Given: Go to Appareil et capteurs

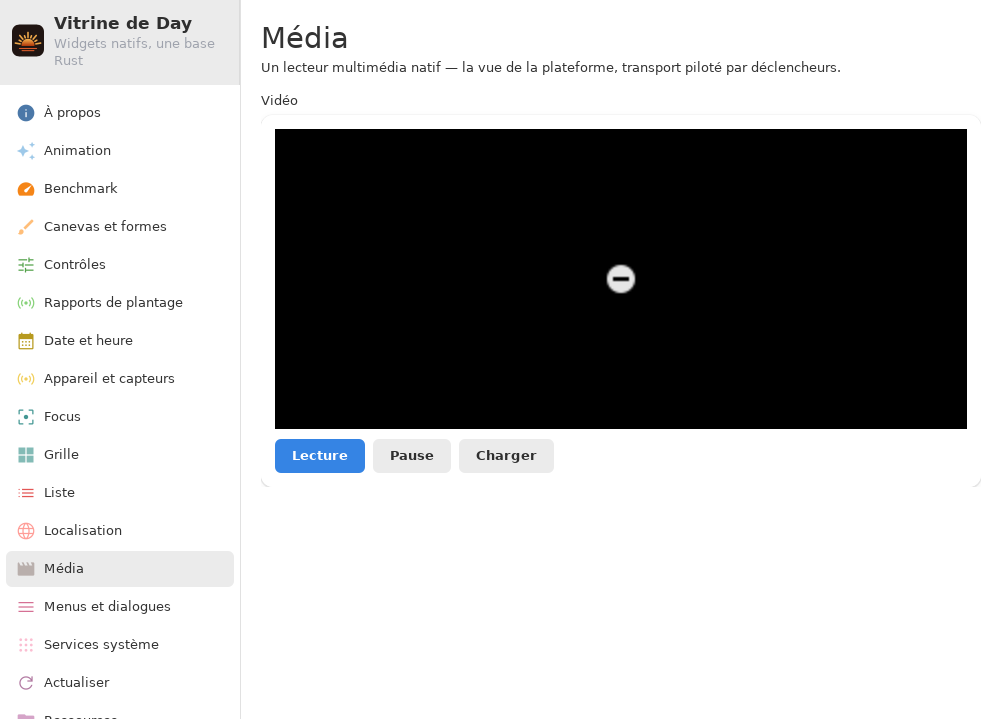Looking at the screenshot, I should [x=119, y=379].
